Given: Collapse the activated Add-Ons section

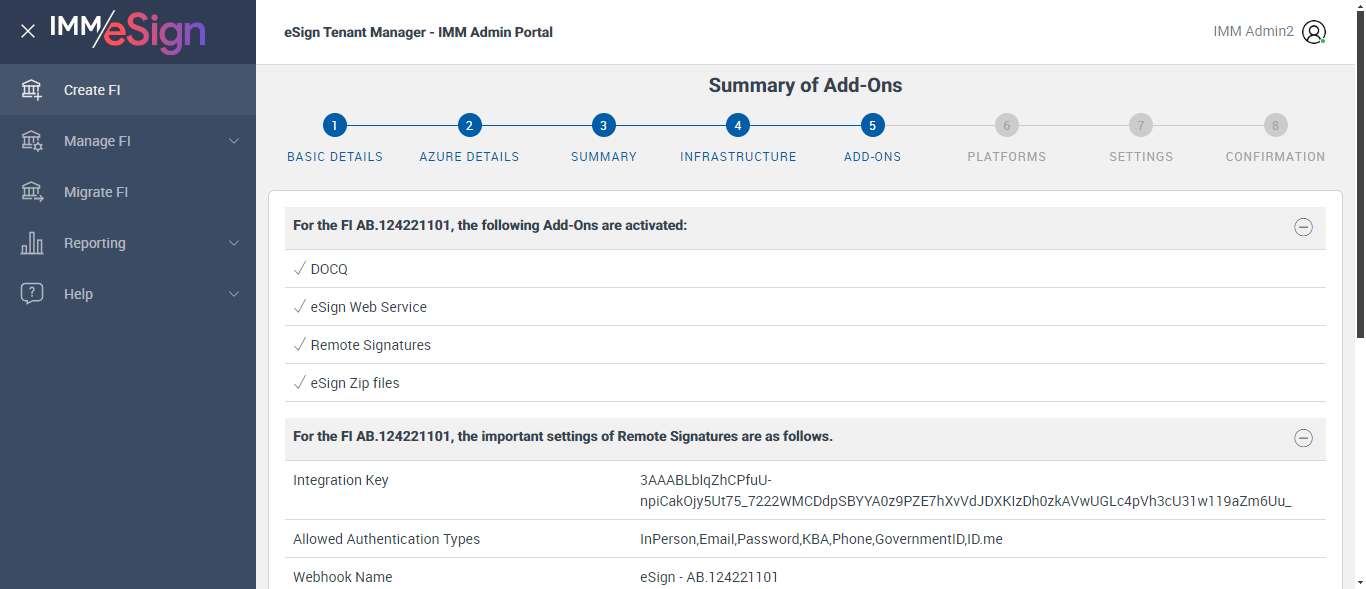Looking at the screenshot, I should tap(1303, 227).
